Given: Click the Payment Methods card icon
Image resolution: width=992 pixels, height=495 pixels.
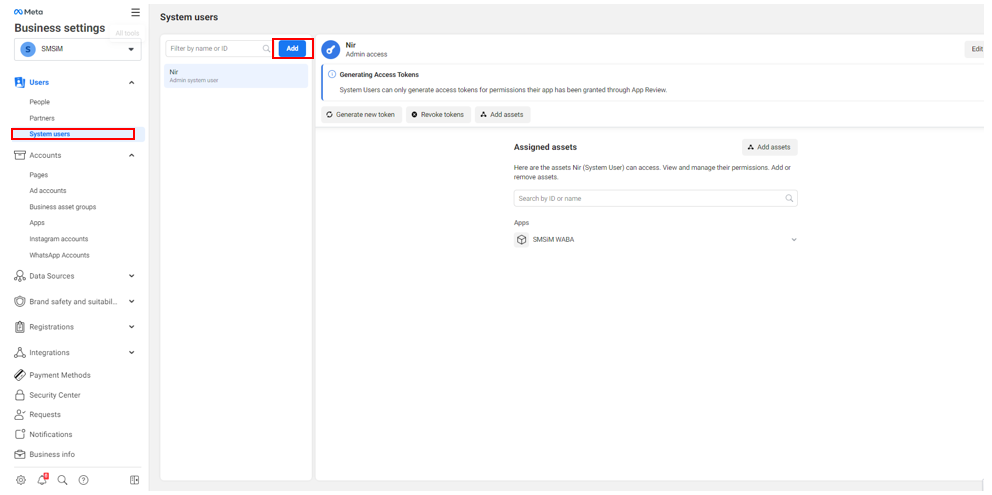Looking at the screenshot, I should pos(20,375).
